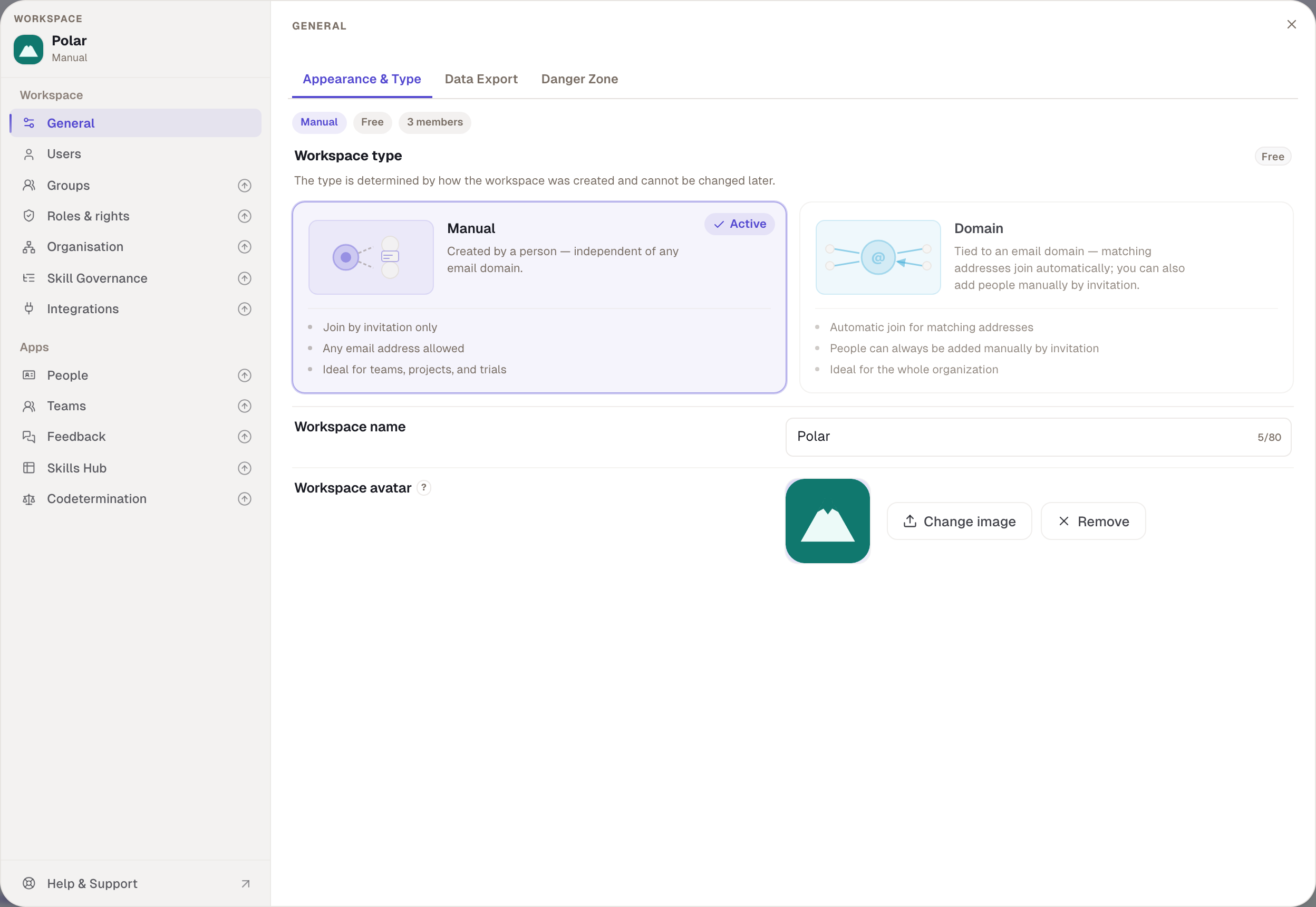Click Roles & rights upgrade arrow icon

(244, 216)
